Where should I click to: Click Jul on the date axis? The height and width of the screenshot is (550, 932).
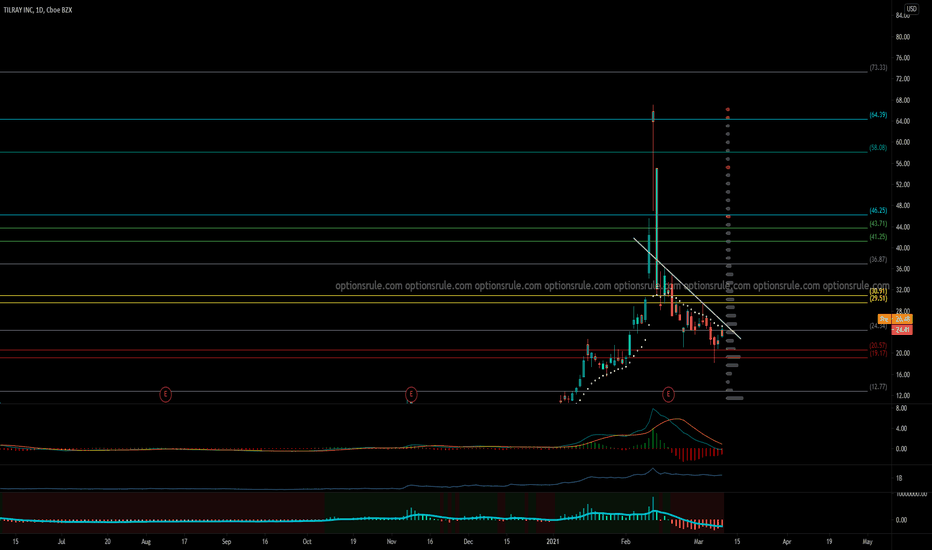[x=61, y=542]
